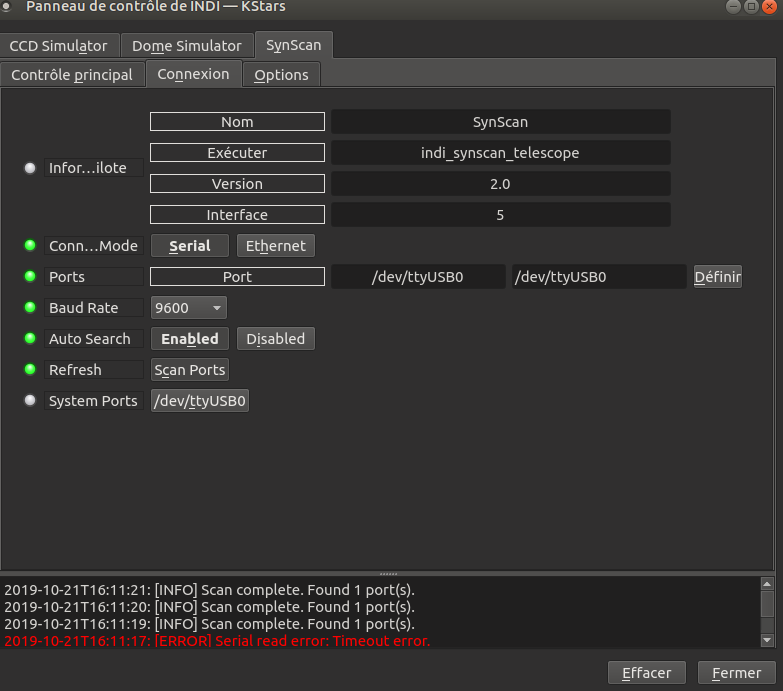Click the Scan Ports button
Screen dimensions: 783x691
pos(190,369)
